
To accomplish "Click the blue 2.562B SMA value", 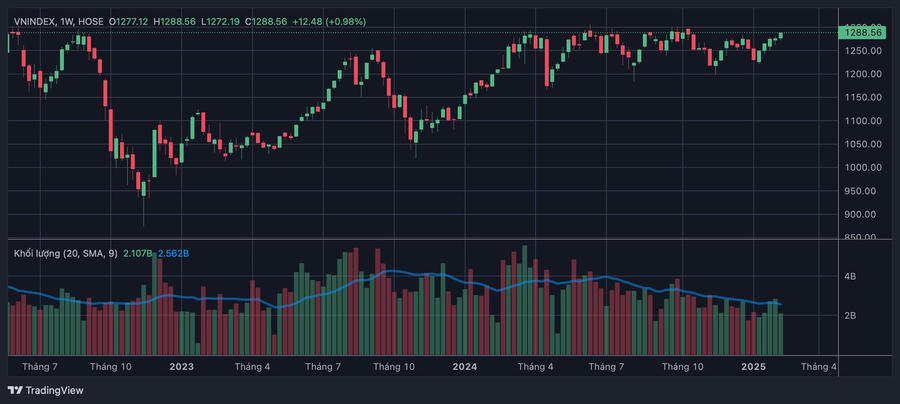I will pyautogui.click(x=173, y=253).
